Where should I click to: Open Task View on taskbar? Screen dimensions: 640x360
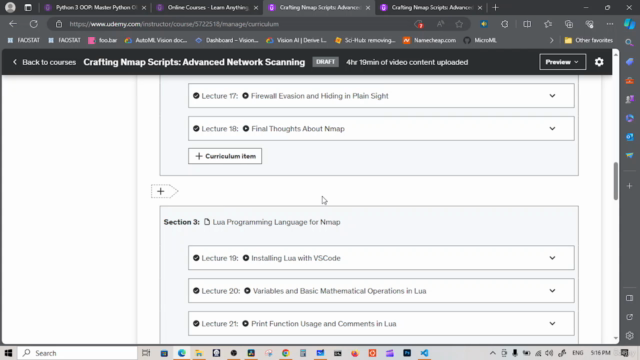coord(146,353)
